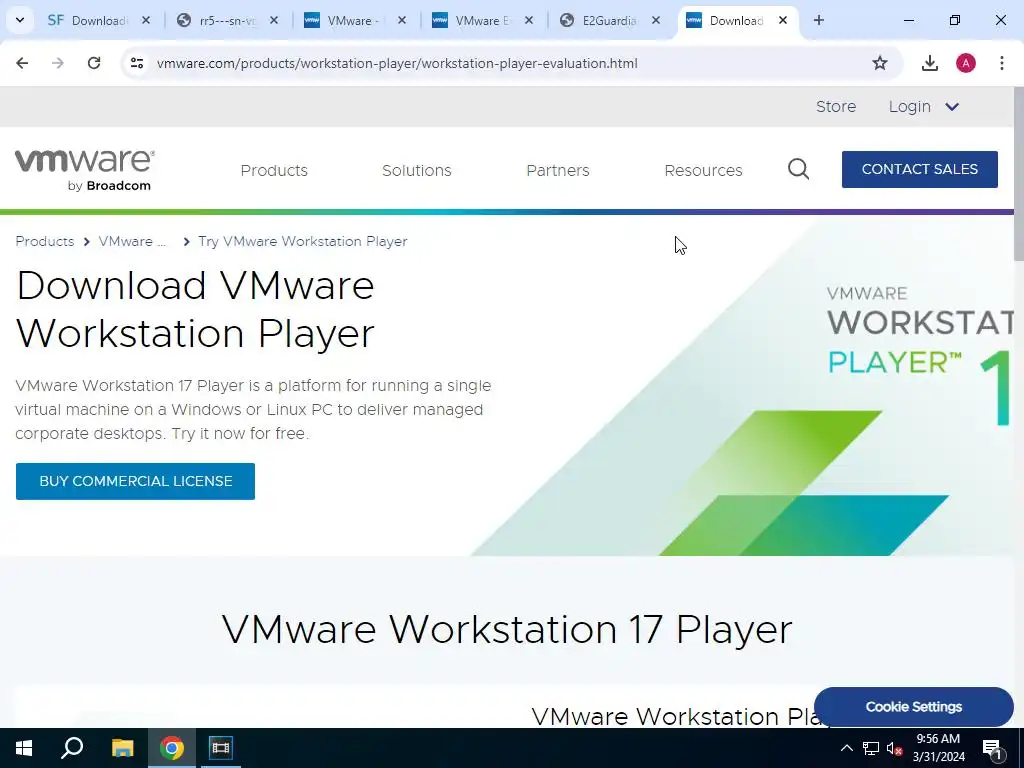The height and width of the screenshot is (768, 1024).
Task: Open the Solutions menu
Action: tap(417, 170)
